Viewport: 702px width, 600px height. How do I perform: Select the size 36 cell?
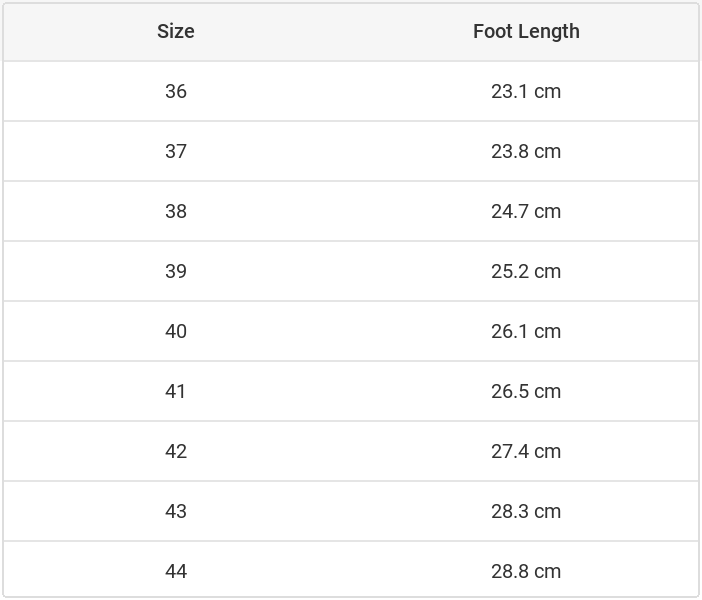click(x=176, y=91)
